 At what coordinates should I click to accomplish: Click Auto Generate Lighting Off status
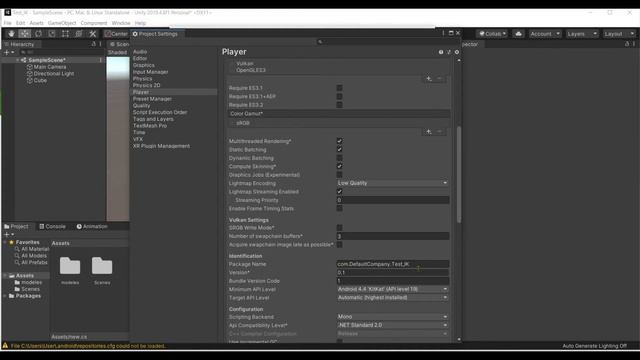click(594, 346)
